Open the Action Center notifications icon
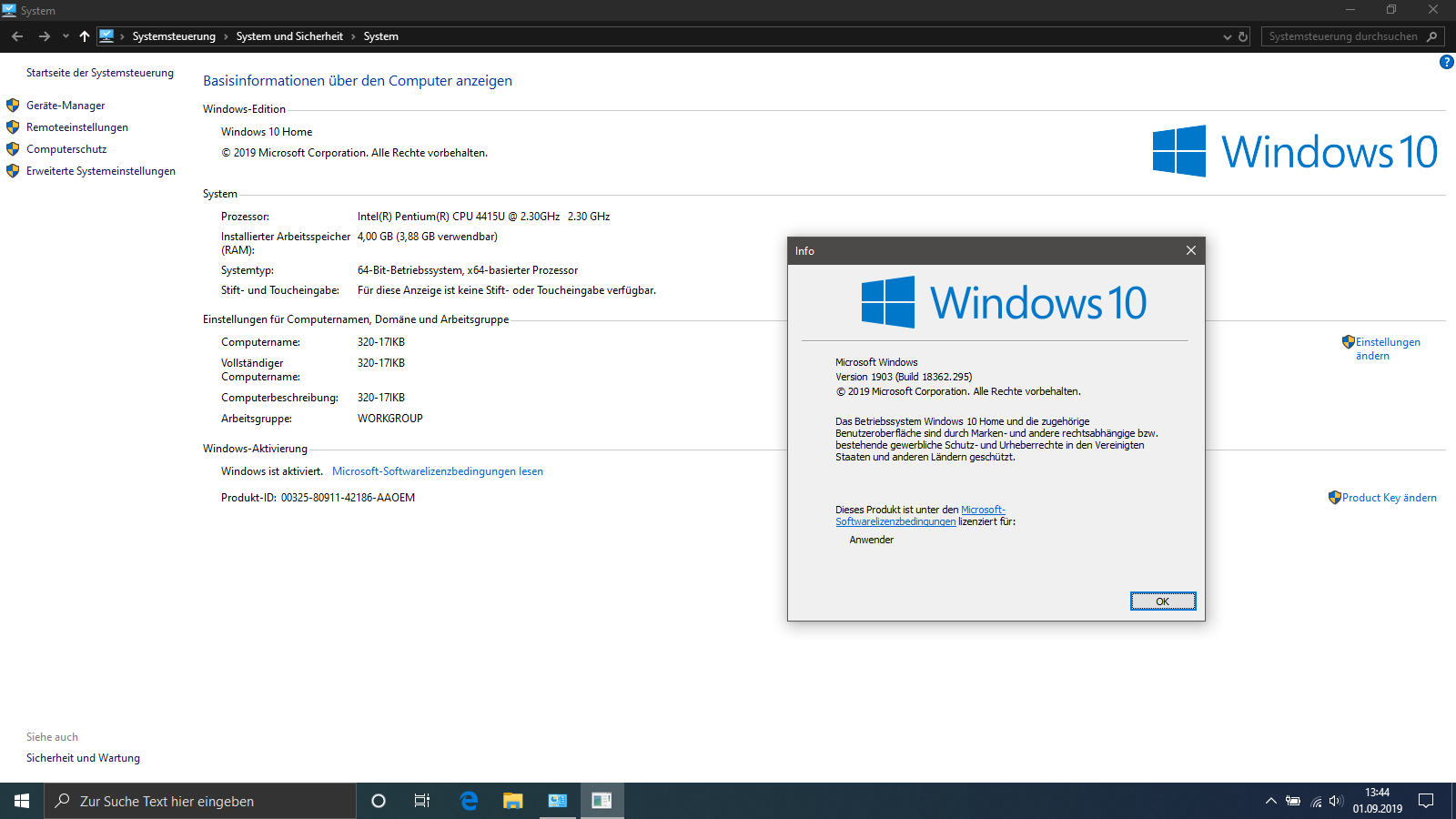 (1426, 801)
